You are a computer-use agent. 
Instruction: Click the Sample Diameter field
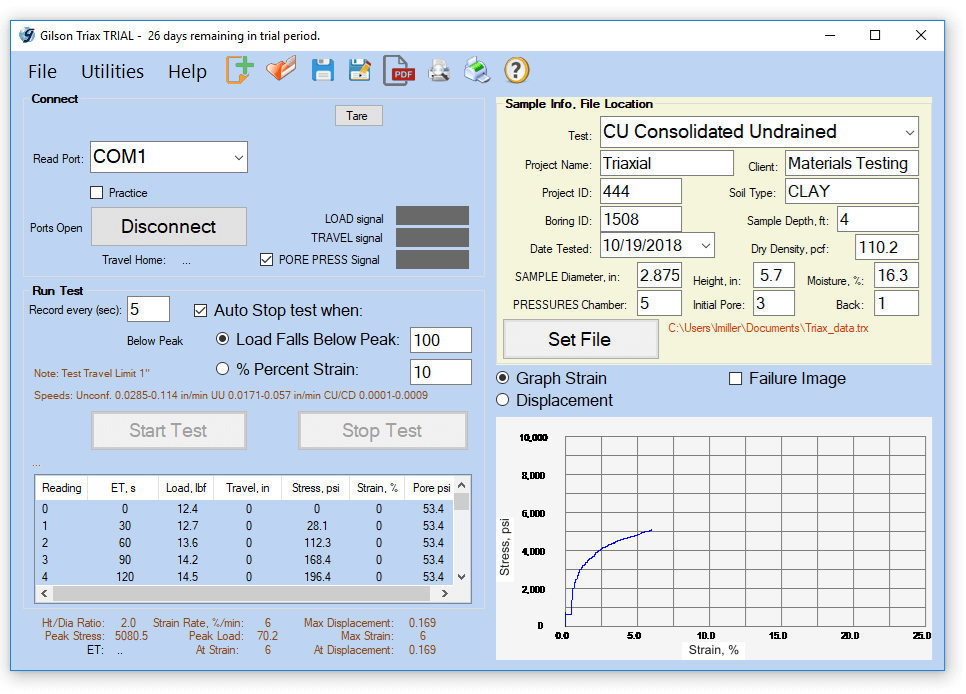(x=659, y=275)
